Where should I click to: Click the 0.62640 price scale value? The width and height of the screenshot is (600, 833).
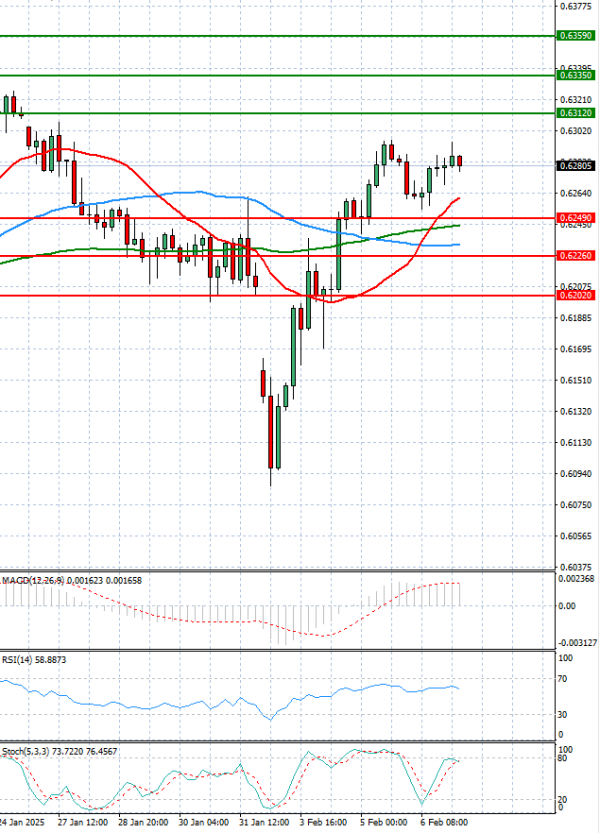576,193
